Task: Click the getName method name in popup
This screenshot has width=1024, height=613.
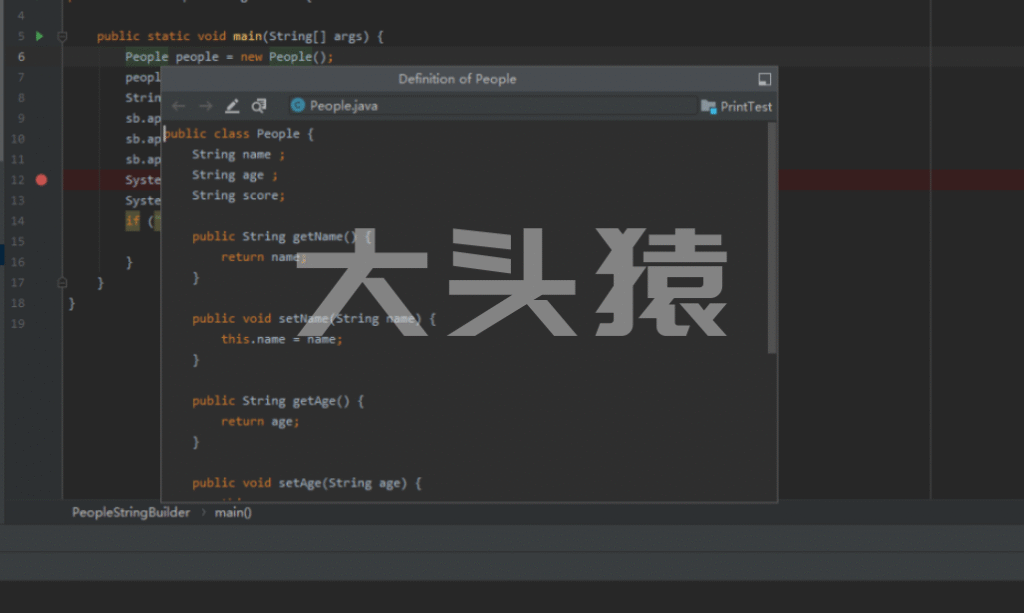Action: 317,237
